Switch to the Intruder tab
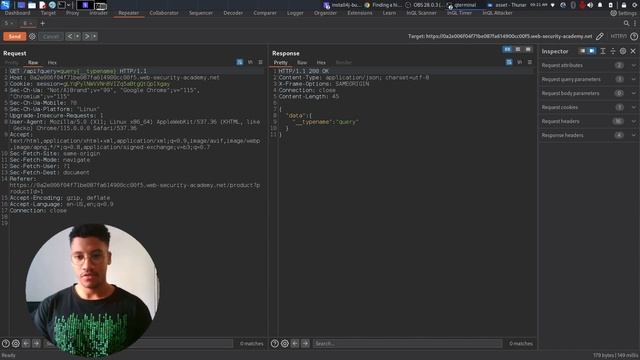Viewport: 640px width, 360px height. click(98, 13)
